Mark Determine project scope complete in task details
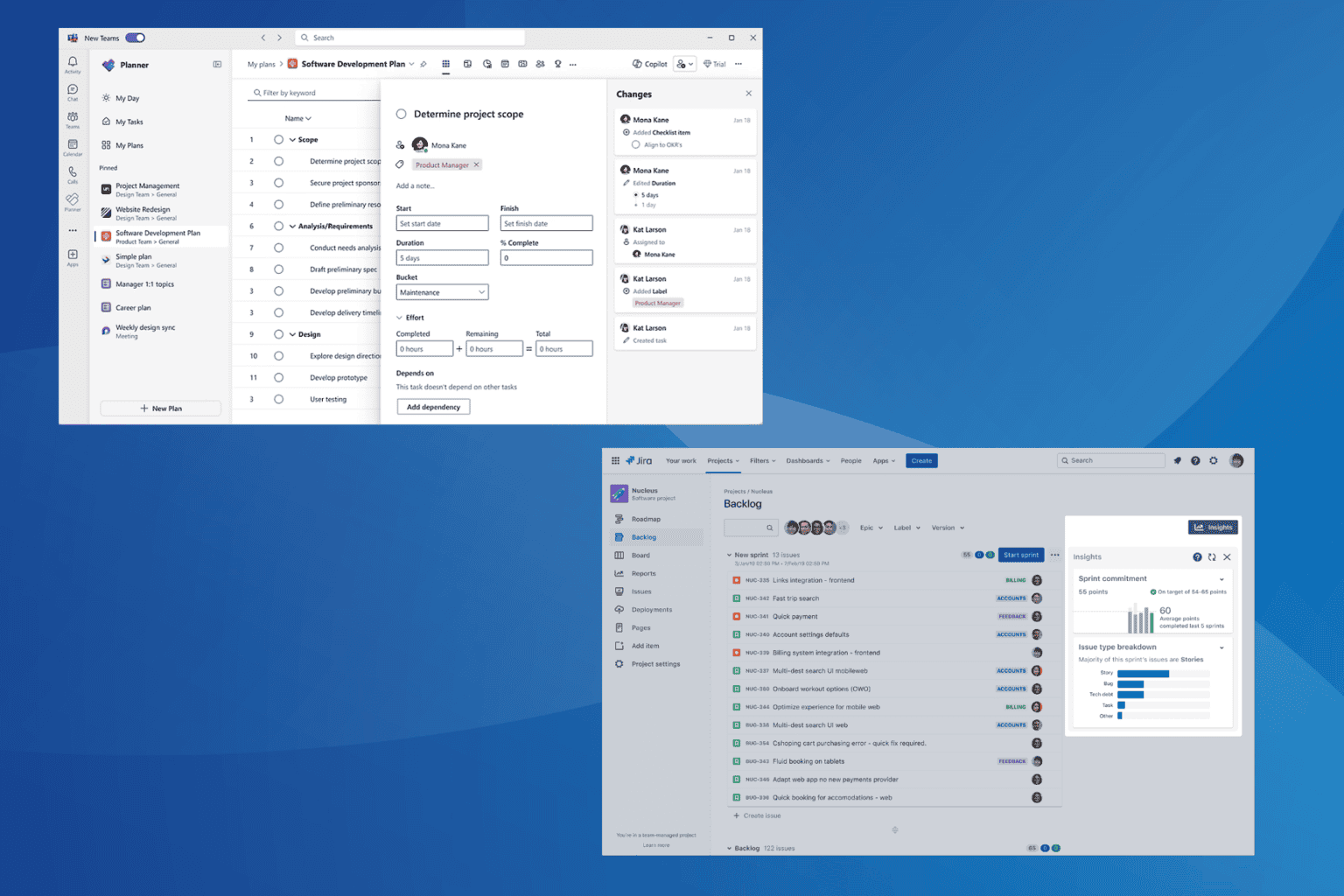 click(x=402, y=114)
